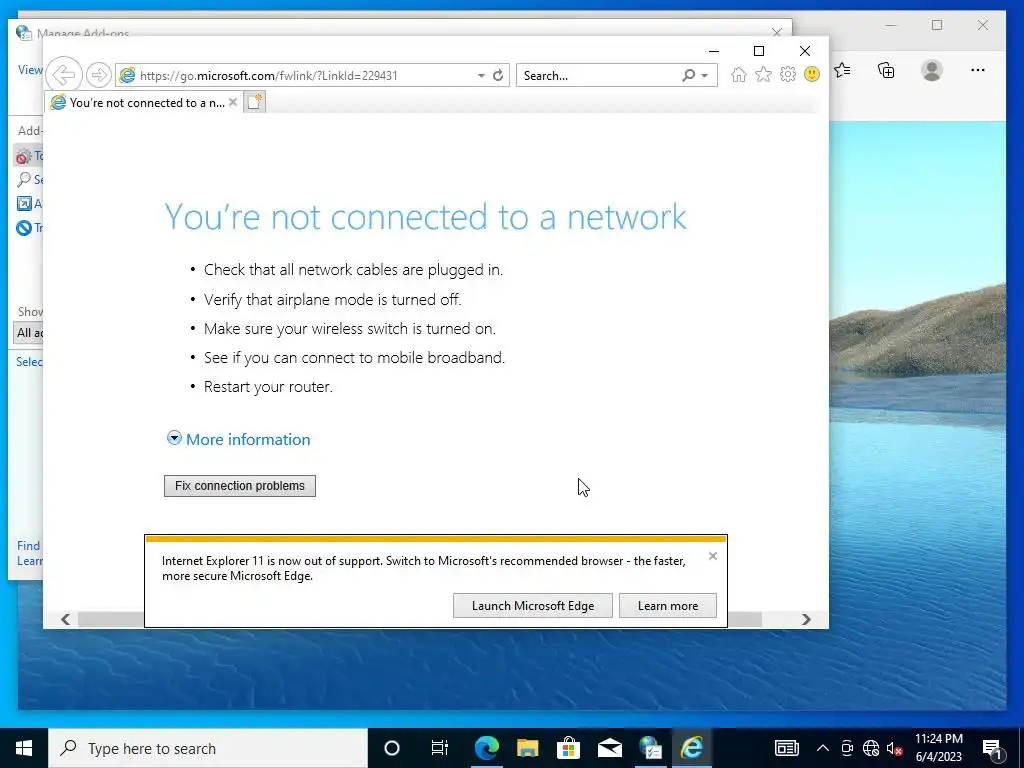Click the horizontal scrollbar right arrow

click(x=806, y=619)
